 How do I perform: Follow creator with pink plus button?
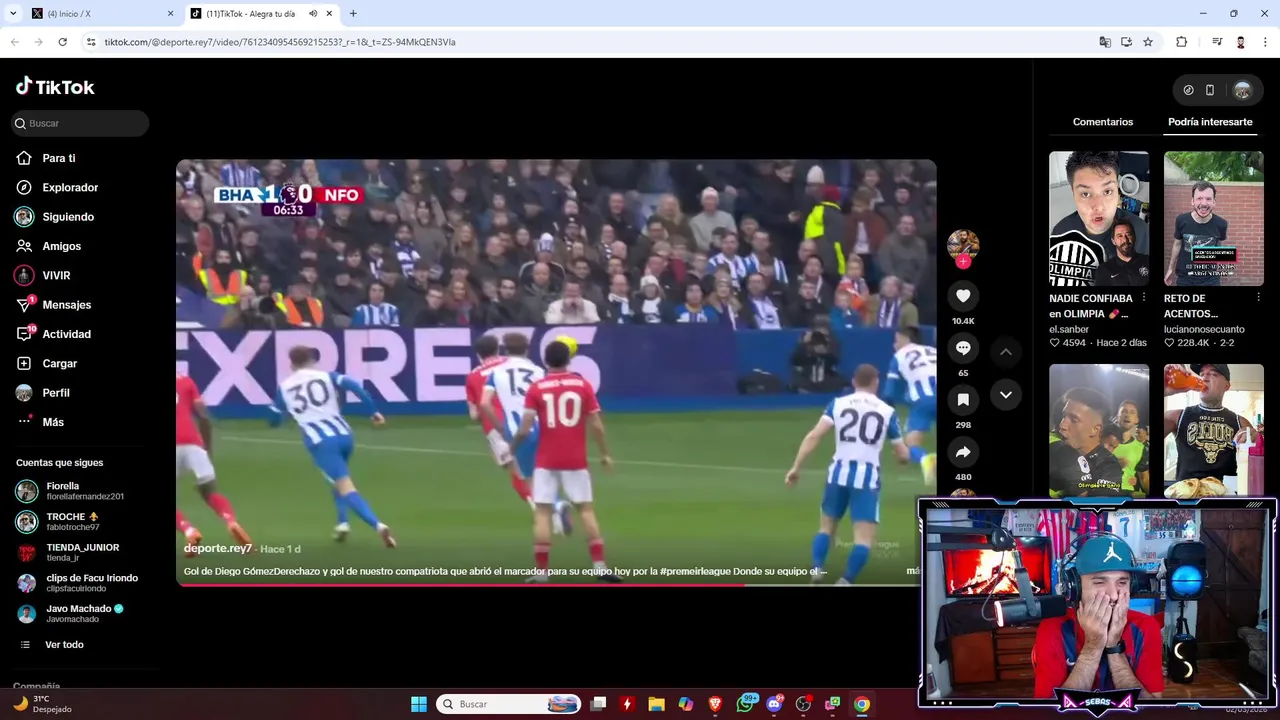click(963, 262)
